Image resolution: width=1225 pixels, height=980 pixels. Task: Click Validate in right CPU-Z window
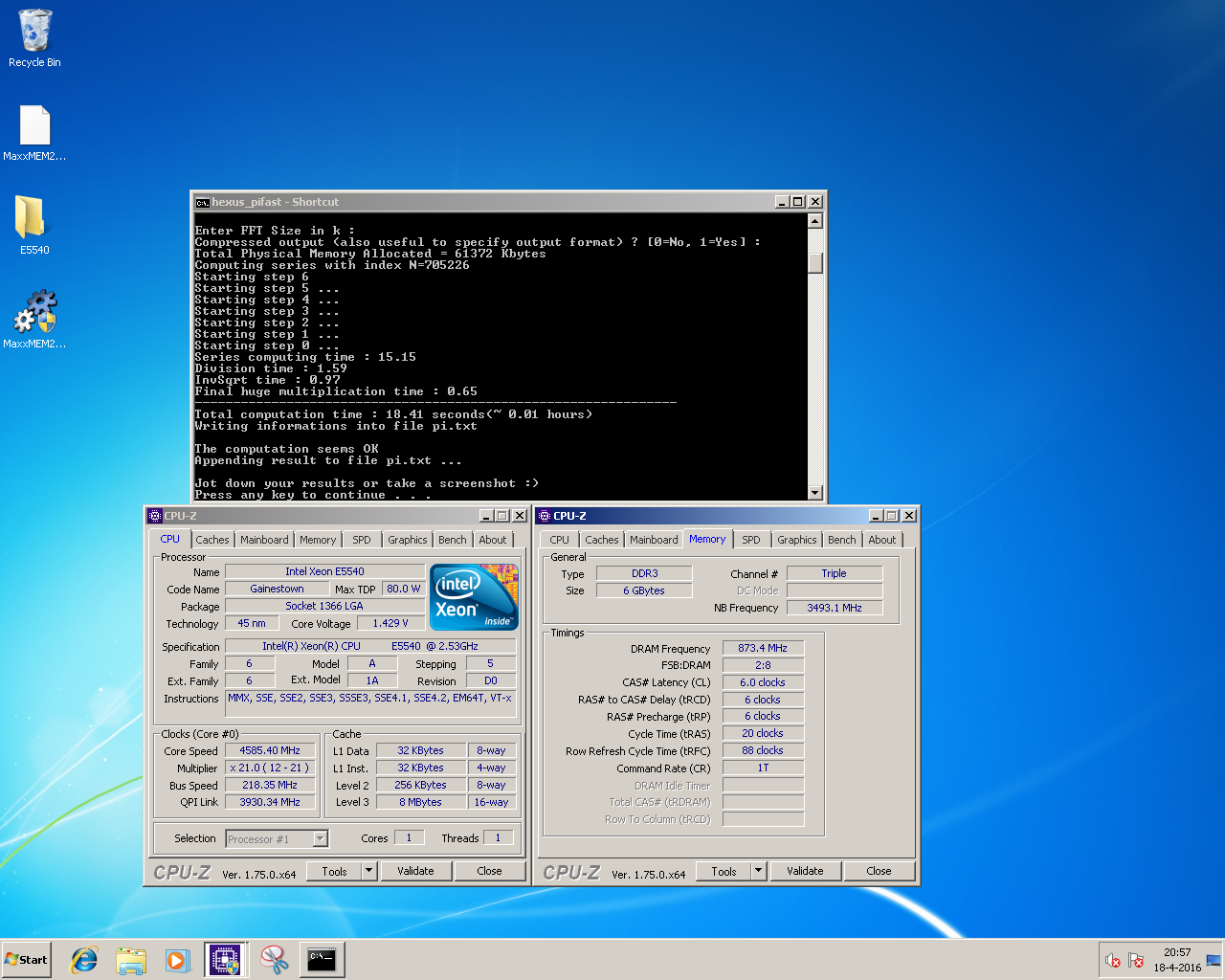[805, 871]
